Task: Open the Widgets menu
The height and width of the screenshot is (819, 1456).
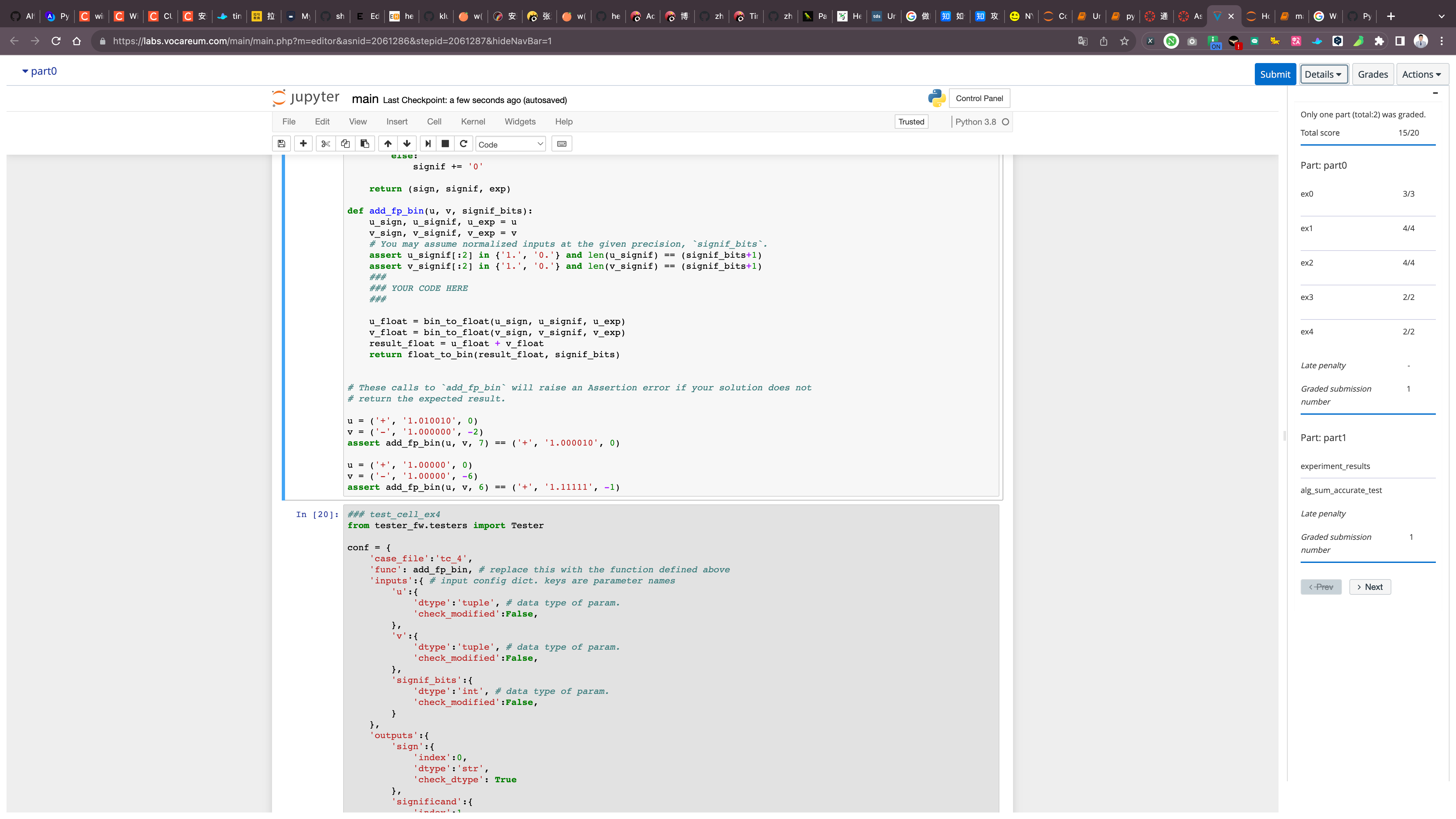Action: 520,122
